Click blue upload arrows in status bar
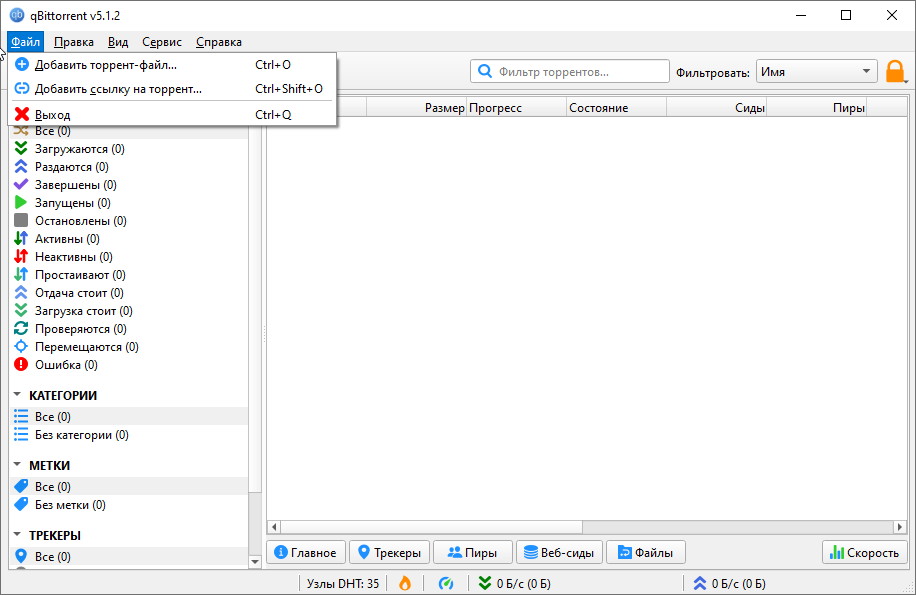This screenshot has height=595, width=916. click(700, 583)
